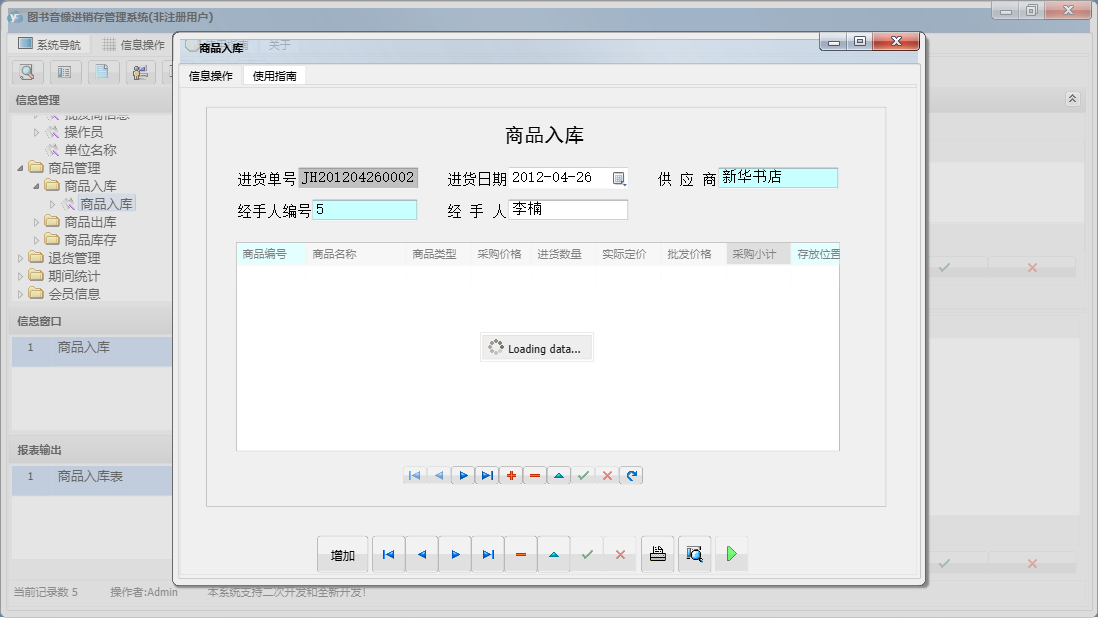Open print preview with magnifier icon
Screen dimensions: 1098x618
[694, 554]
